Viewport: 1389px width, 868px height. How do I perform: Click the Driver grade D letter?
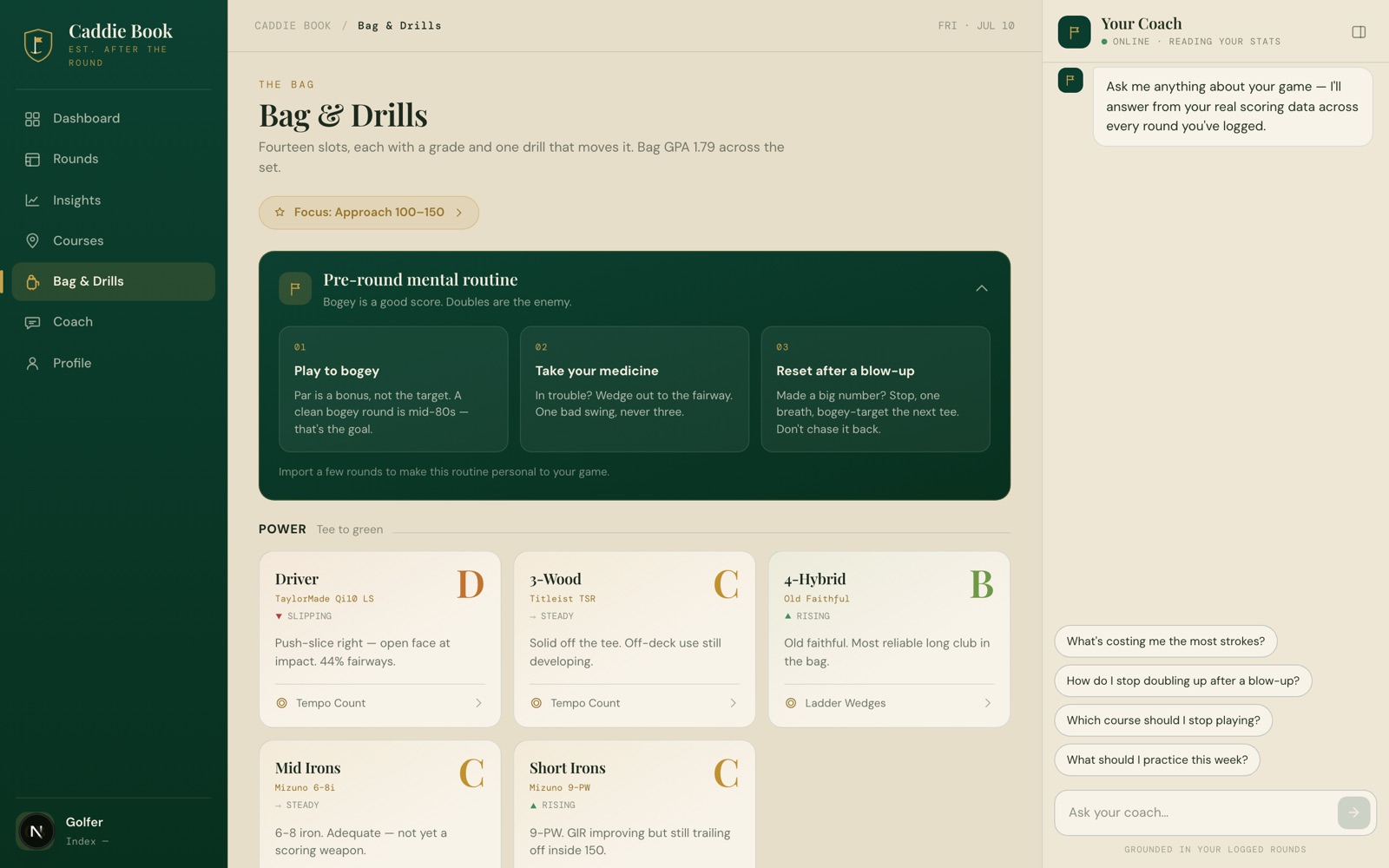click(x=471, y=585)
